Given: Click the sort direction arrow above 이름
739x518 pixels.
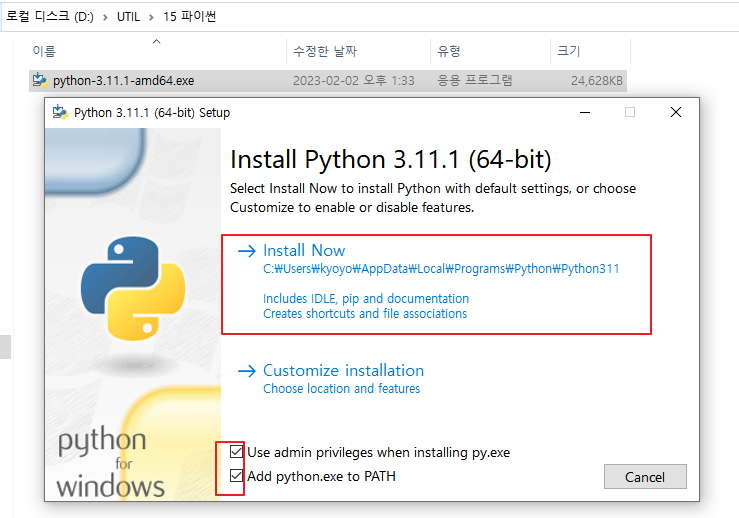Looking at the screenshot, I should point(156,41).
